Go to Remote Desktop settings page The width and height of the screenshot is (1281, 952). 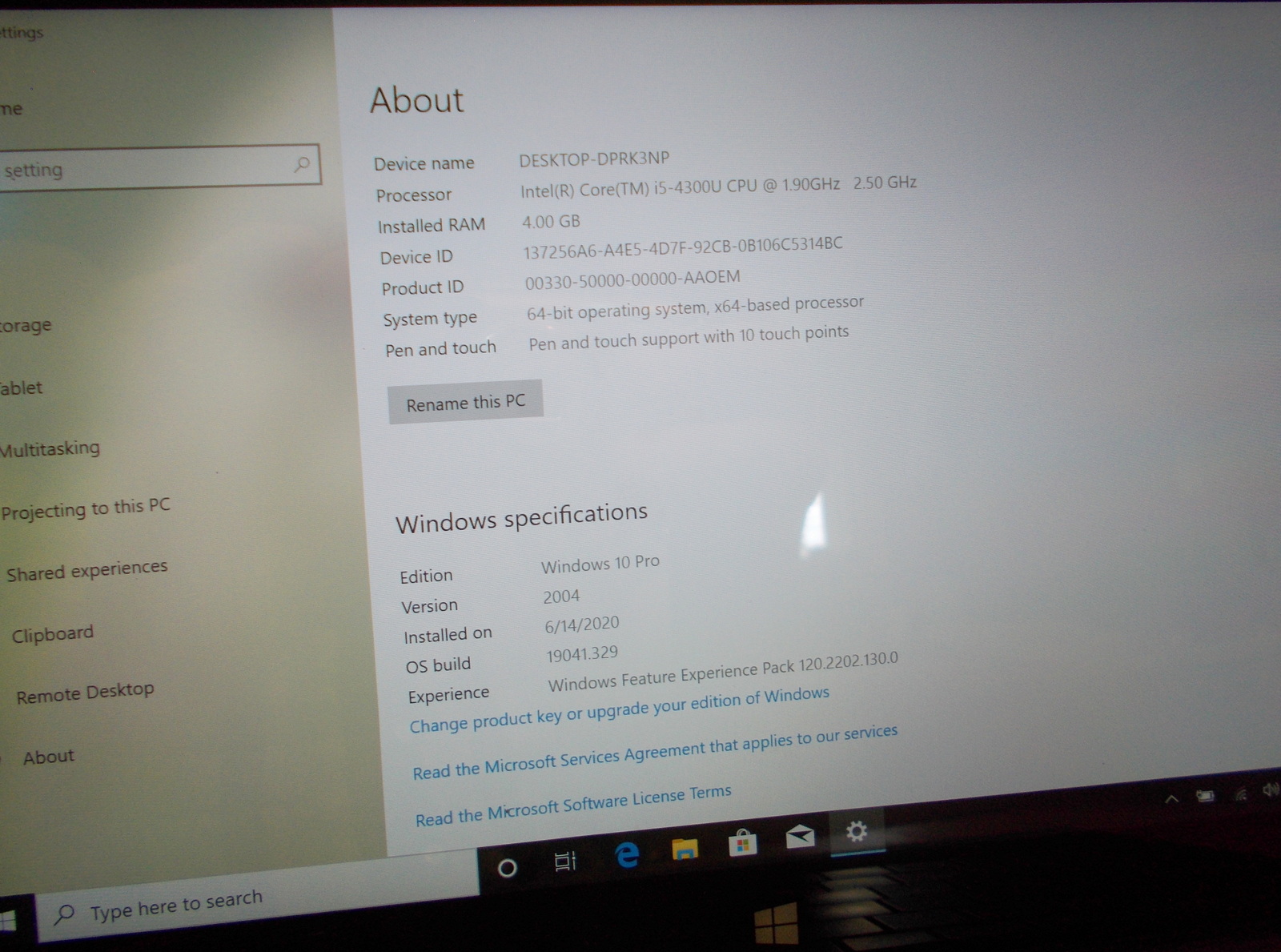click(86, 693)
